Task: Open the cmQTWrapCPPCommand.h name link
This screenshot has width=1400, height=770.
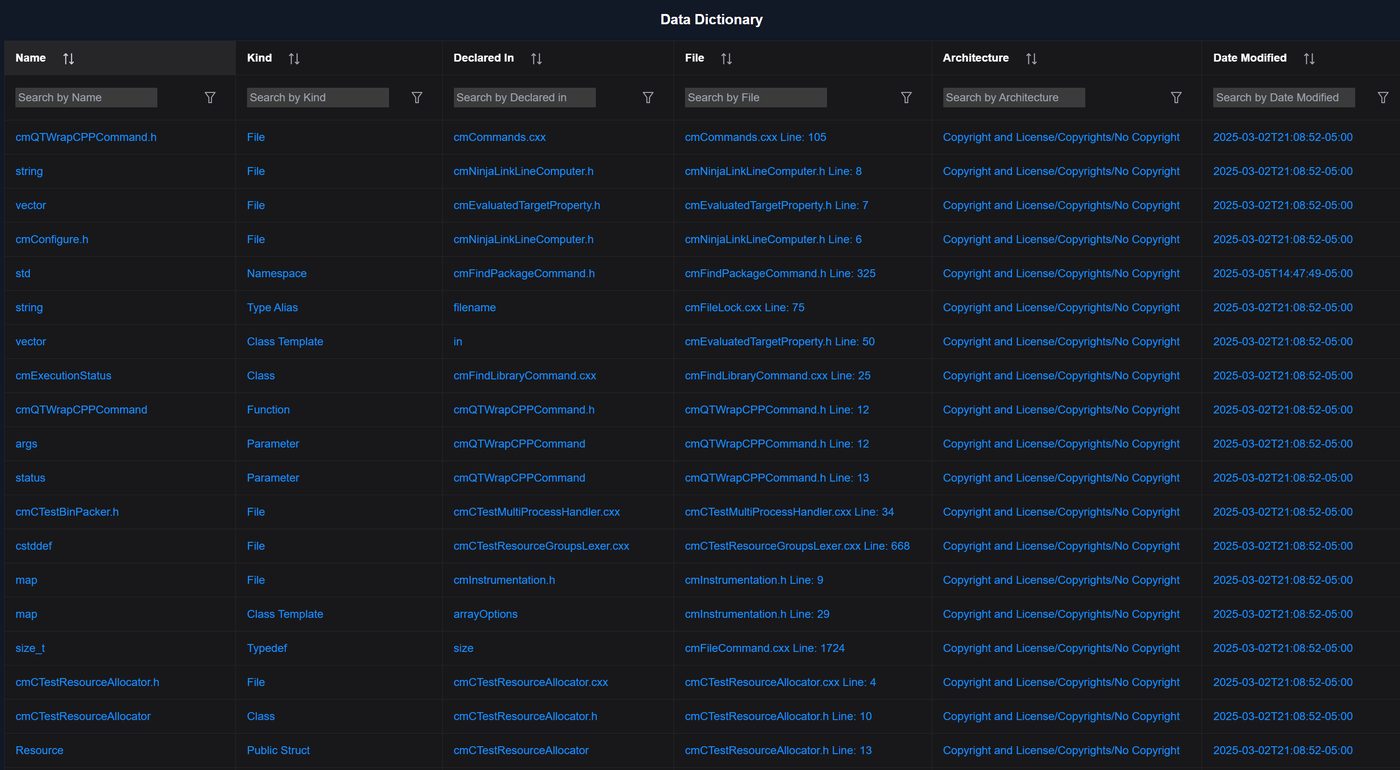Action: pos(86,137)
